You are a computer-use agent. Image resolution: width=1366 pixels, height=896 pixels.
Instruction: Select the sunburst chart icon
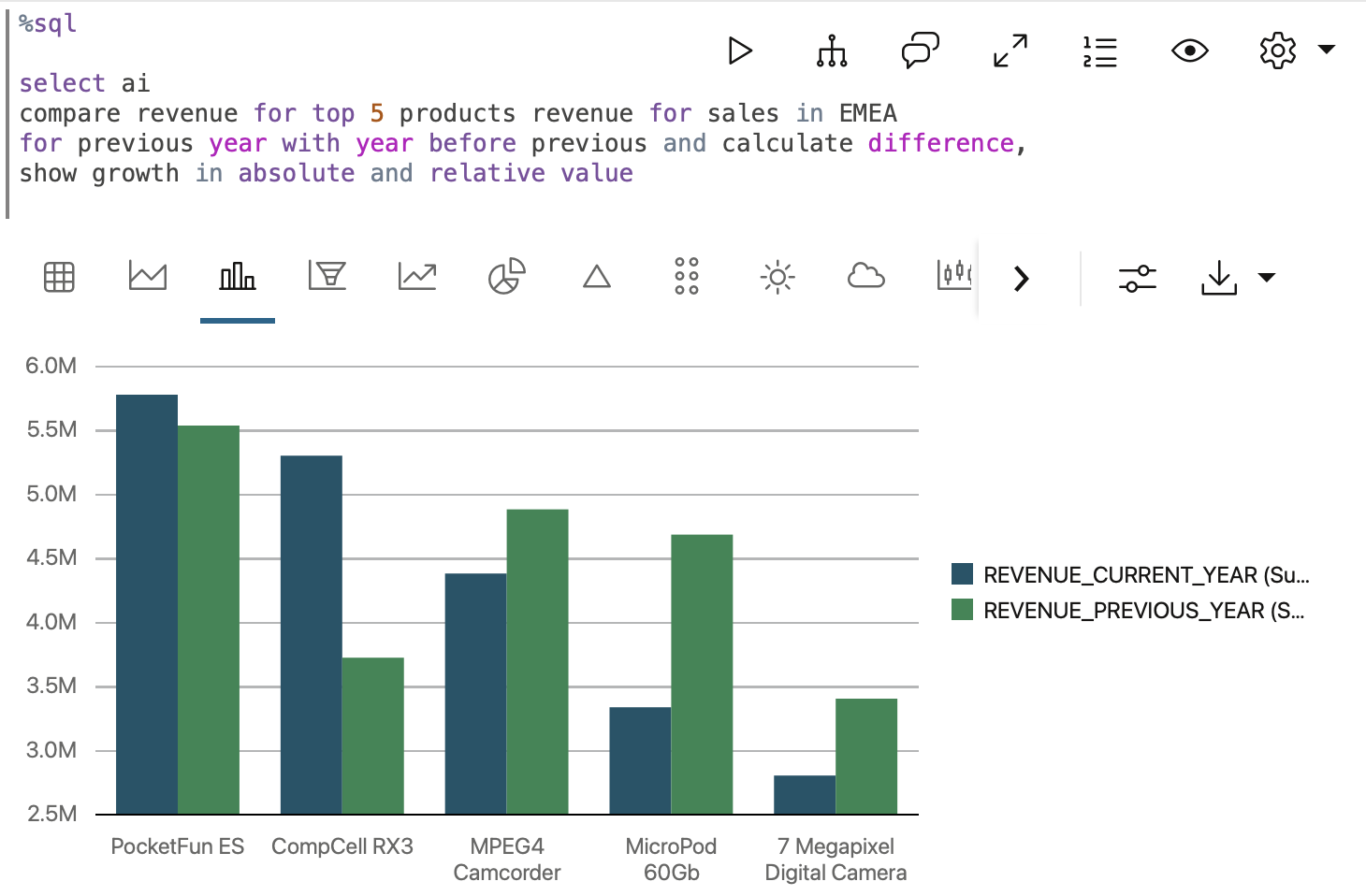[777, 277]
